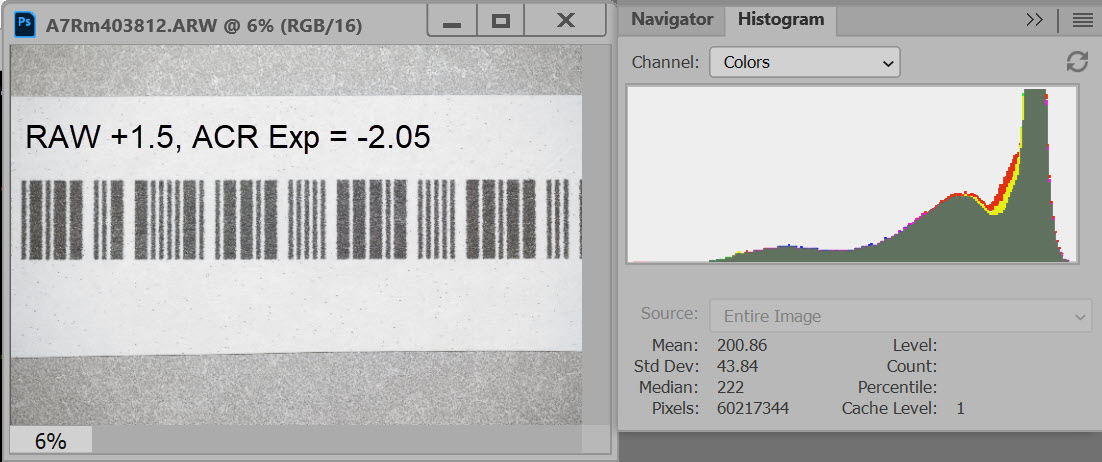Collapse panels using the double-arrow icon
This screenshot has height=462, width=1102.
[x=1035, y=20]
